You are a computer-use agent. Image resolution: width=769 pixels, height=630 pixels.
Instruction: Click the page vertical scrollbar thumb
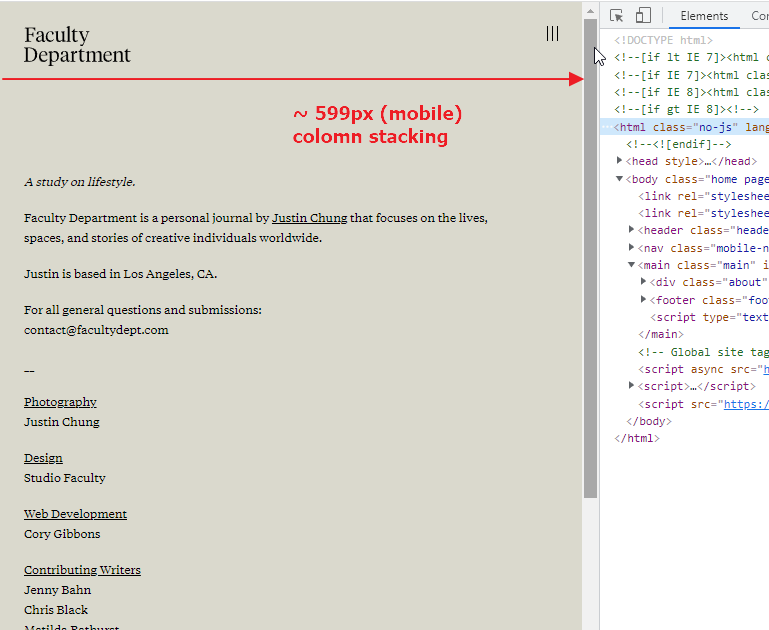(x=590, y=258)
